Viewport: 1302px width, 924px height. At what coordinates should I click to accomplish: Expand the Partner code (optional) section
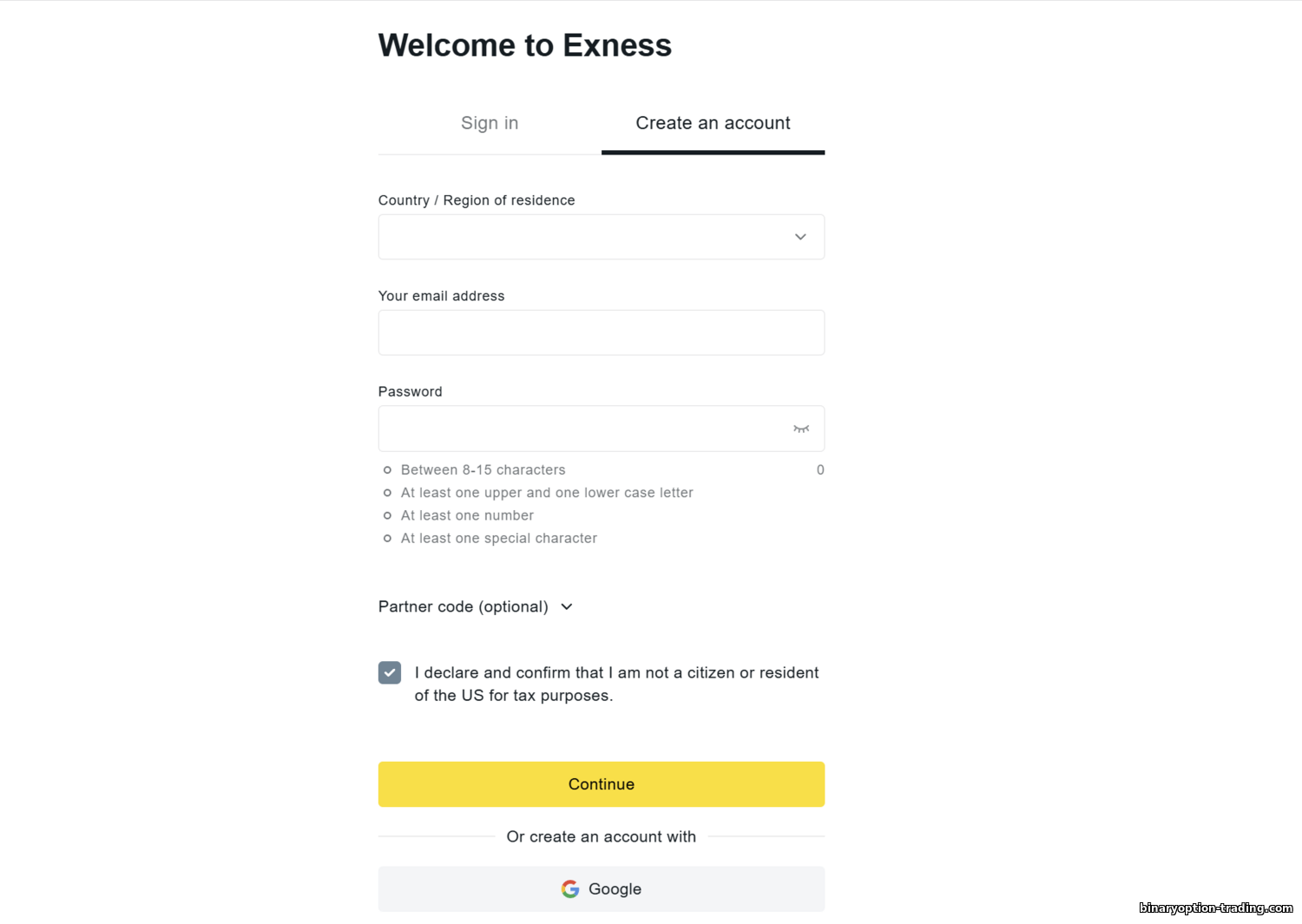463,606
